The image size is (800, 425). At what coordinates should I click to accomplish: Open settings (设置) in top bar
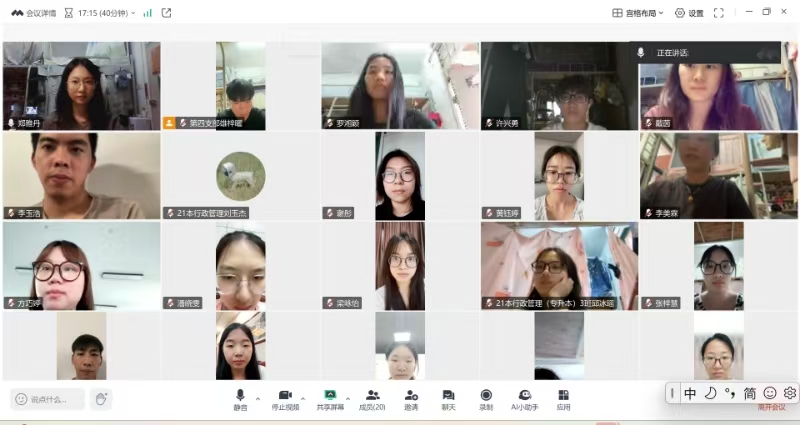[689, 13]
